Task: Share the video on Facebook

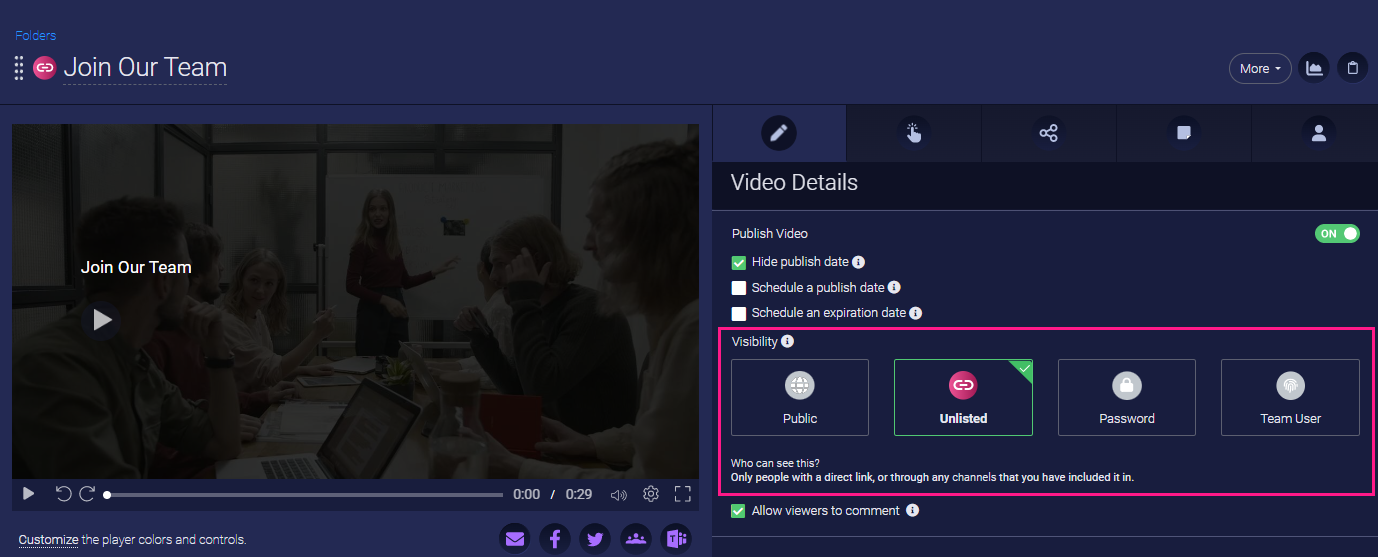Action: pos(555,539)
